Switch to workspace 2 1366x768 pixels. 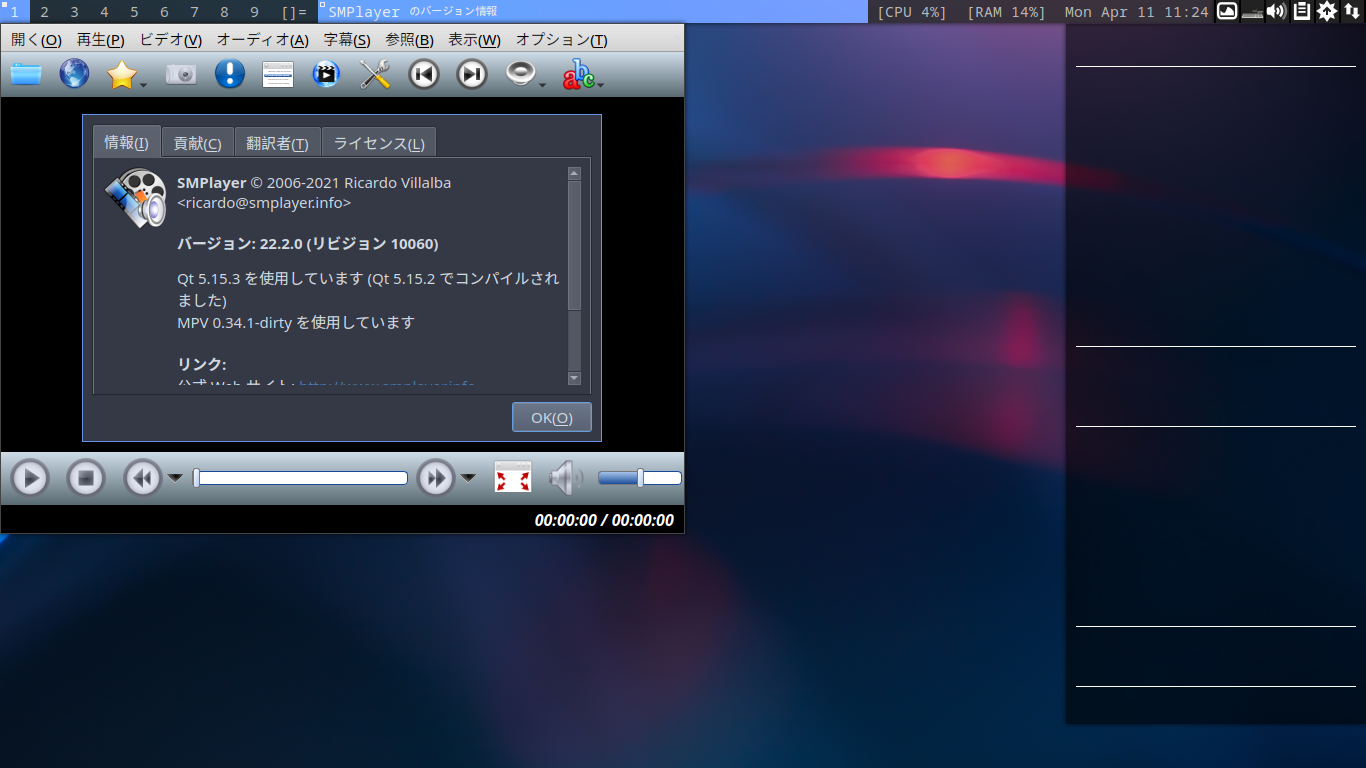point(44,12)
